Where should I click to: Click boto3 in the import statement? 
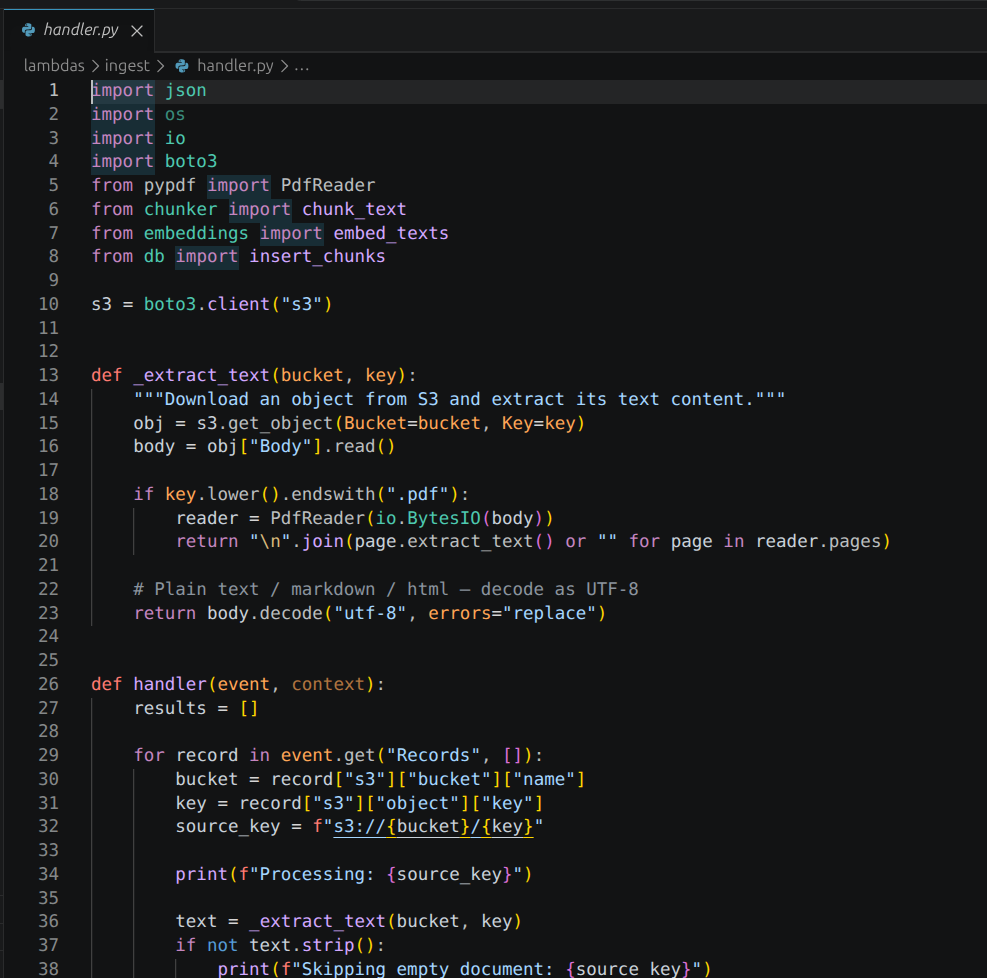click(191, 162)
